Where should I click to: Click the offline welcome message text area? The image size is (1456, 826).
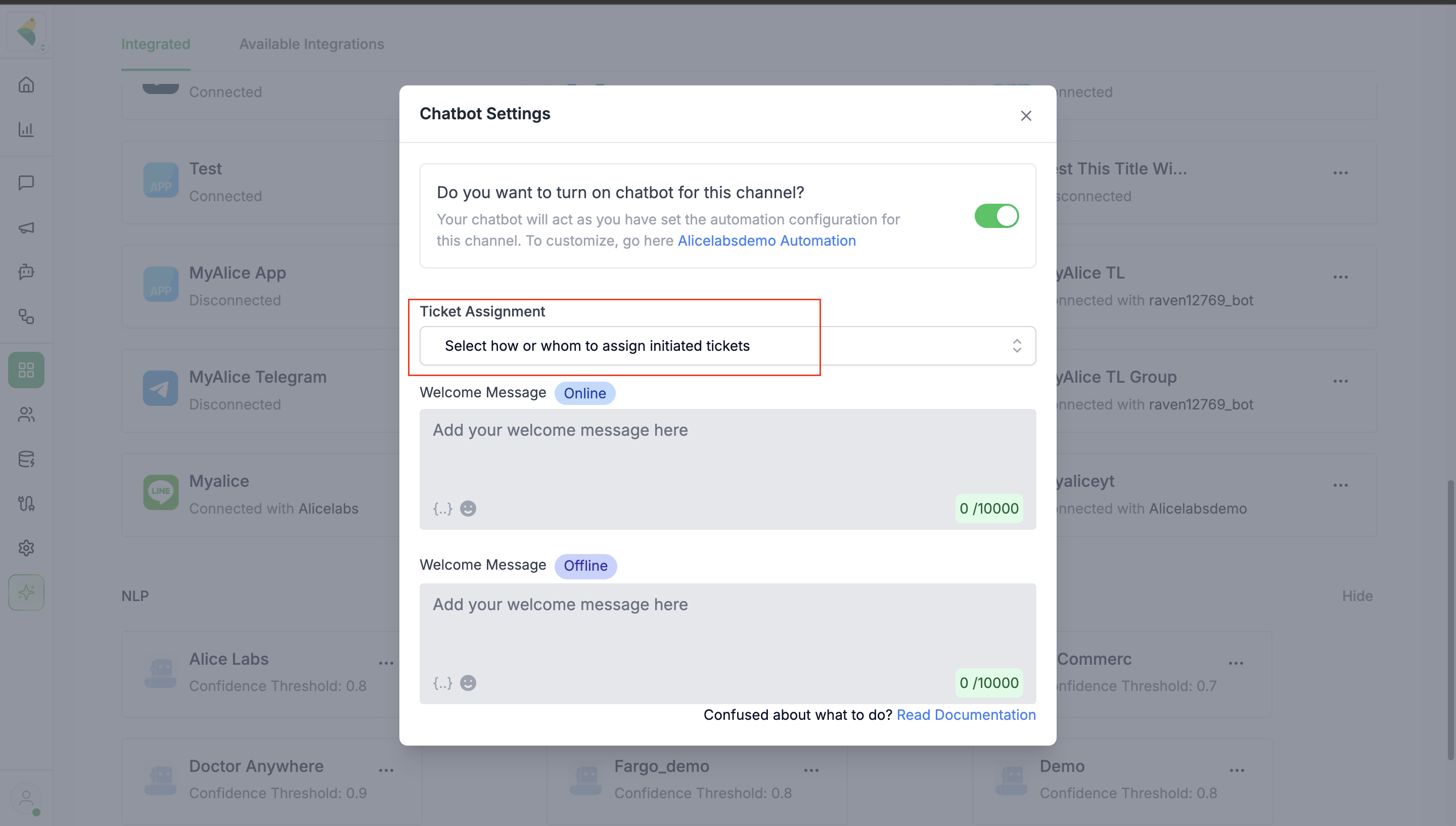(727, 644)
